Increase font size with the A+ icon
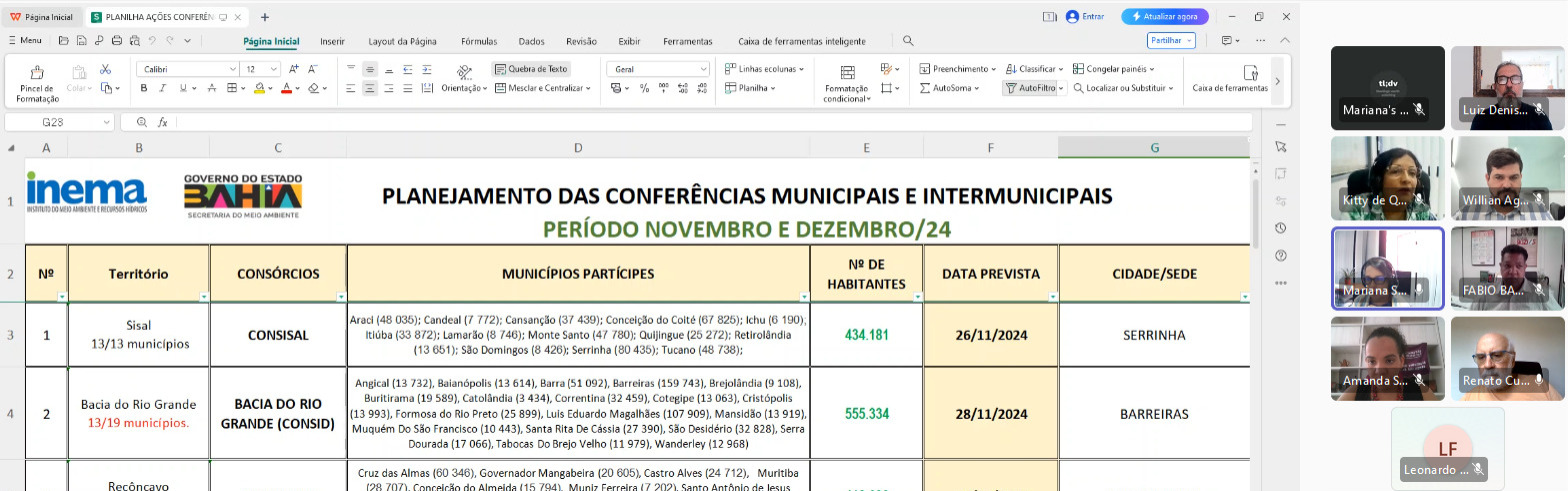This screenshot has width=1568, height=491. click(x=293, y=69)
